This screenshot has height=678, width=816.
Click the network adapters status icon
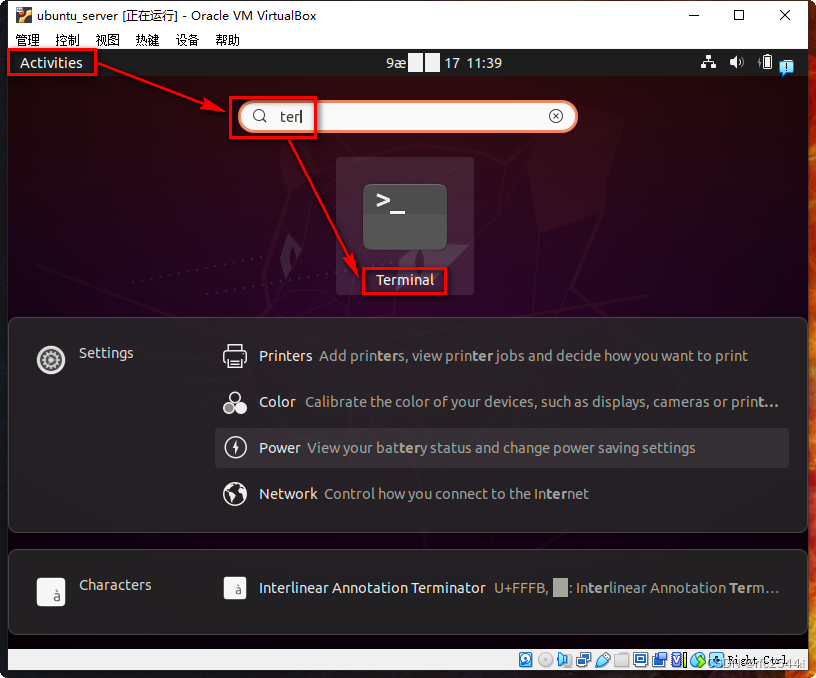point(583,660)
